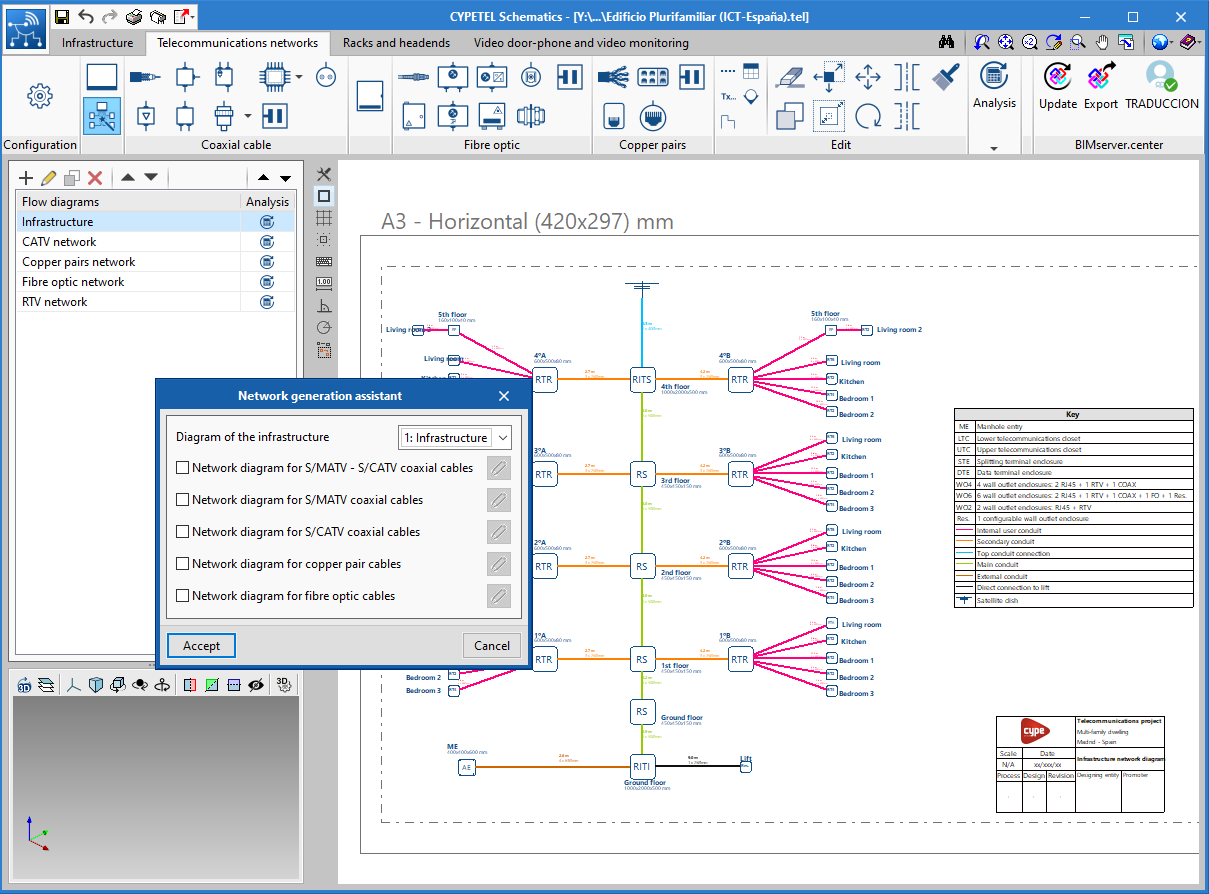Click the Rotate tool in Edit group
1209x894 pixels.
[x=868, y=116]
